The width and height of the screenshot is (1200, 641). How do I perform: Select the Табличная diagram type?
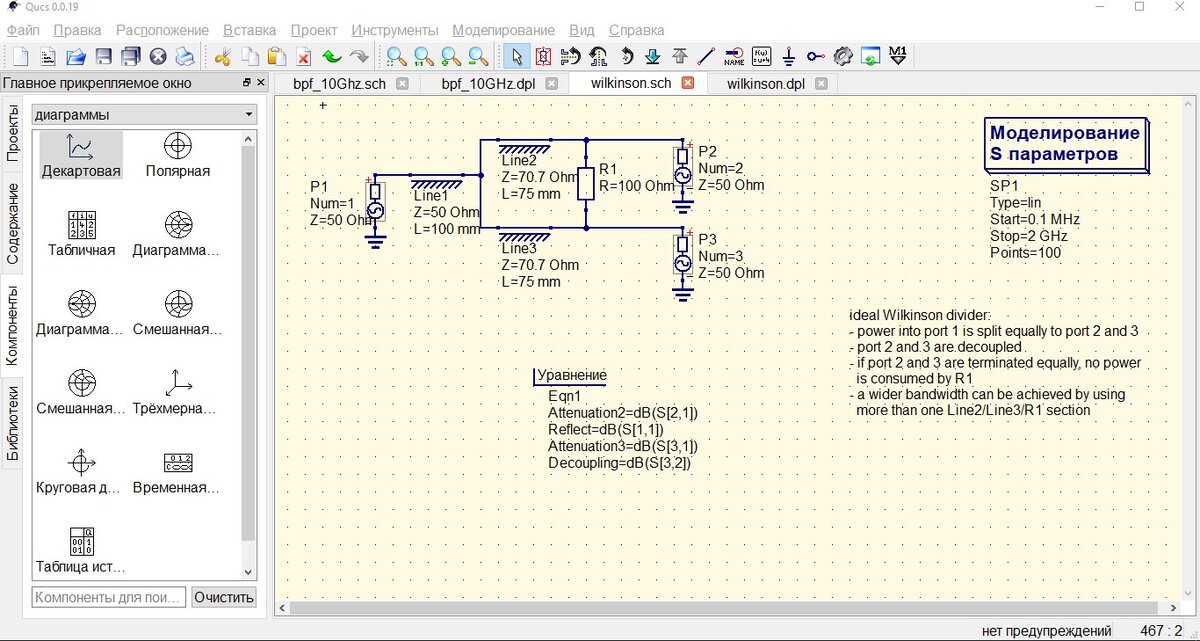[x=81, y=236]
